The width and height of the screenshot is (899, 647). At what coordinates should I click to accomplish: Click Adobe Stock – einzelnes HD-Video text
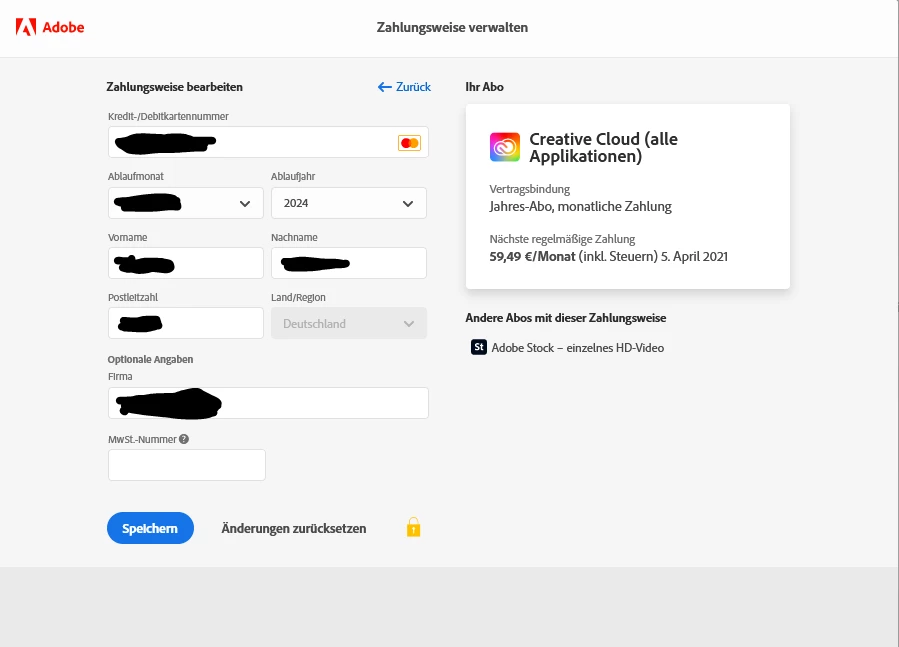(x=577, y=348)
